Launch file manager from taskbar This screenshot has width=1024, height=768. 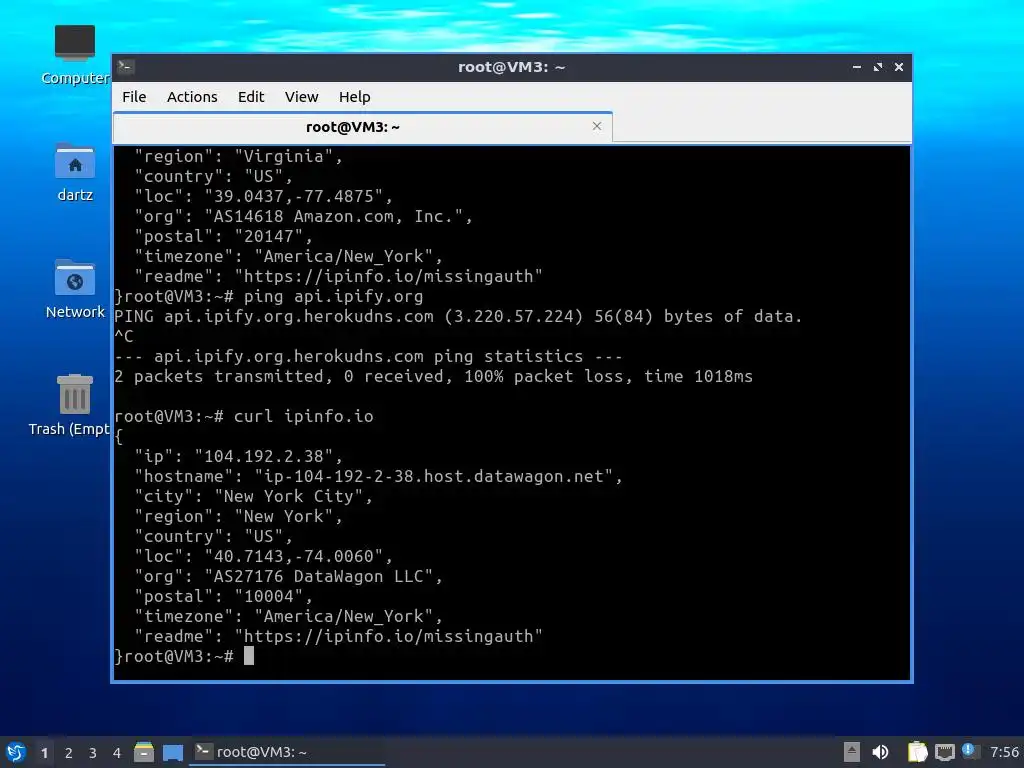coord(144,752)
